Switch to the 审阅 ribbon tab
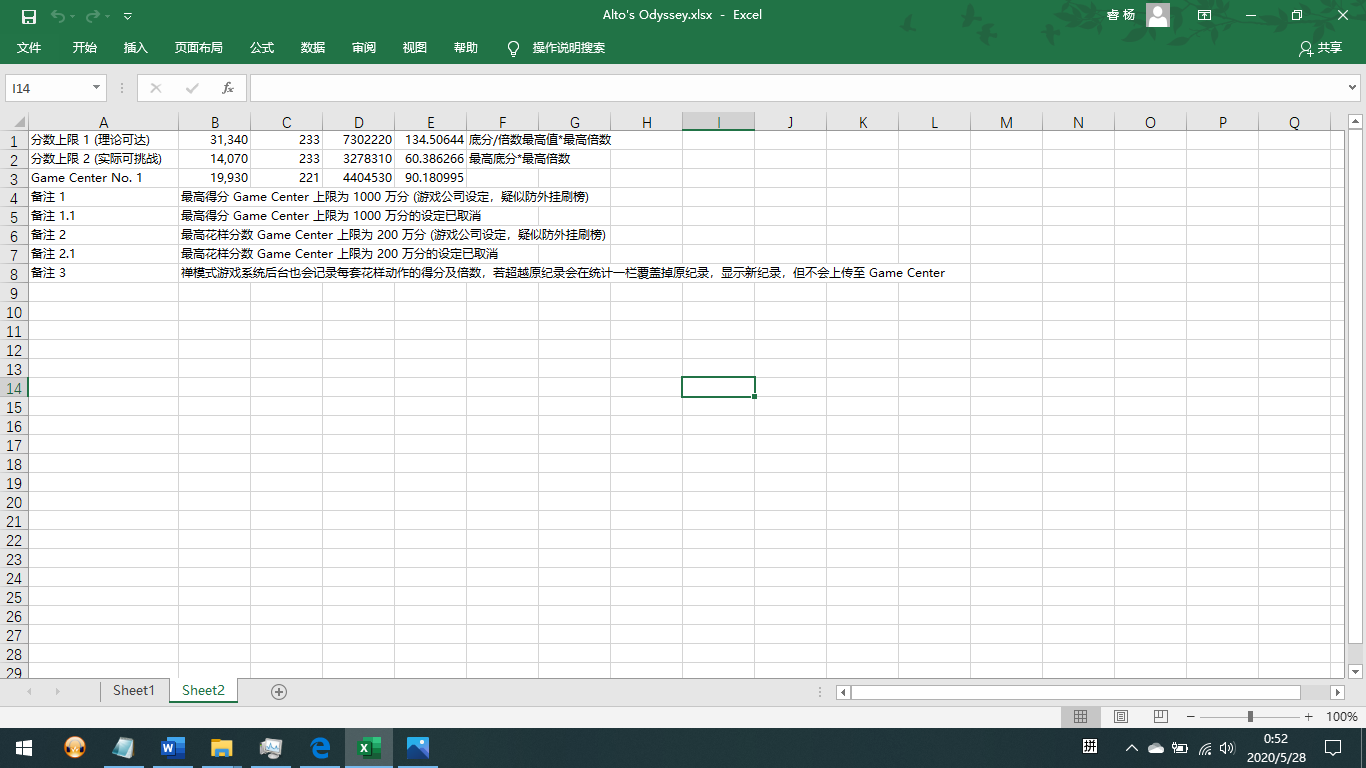 (364, 48)
